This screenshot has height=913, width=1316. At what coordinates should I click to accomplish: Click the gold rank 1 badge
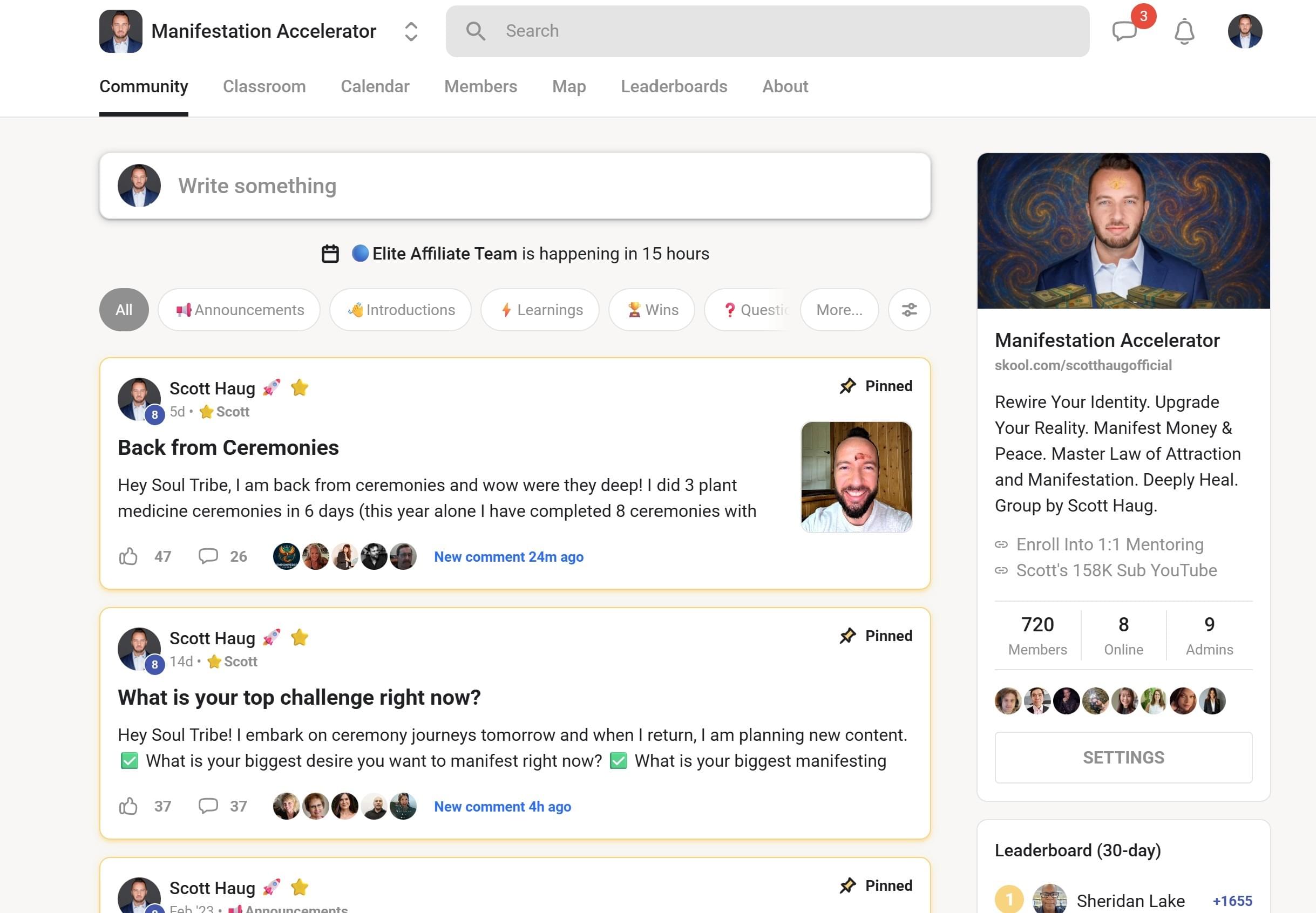[1009, 900]
